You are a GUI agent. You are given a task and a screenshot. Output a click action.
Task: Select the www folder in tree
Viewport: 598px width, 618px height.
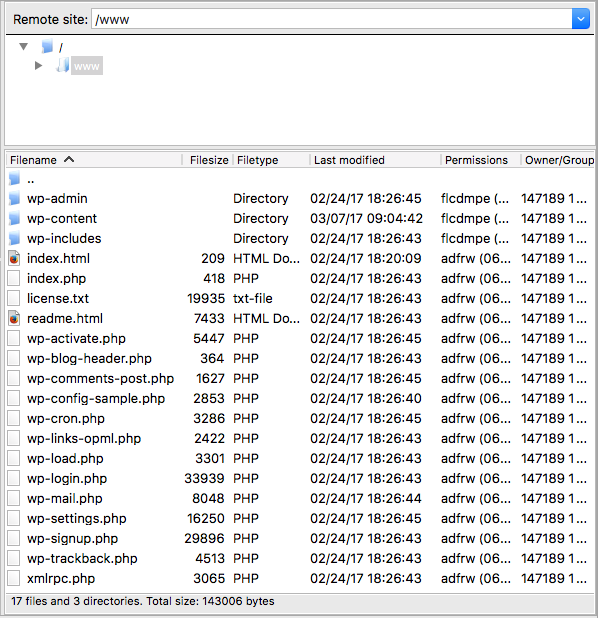87,66
